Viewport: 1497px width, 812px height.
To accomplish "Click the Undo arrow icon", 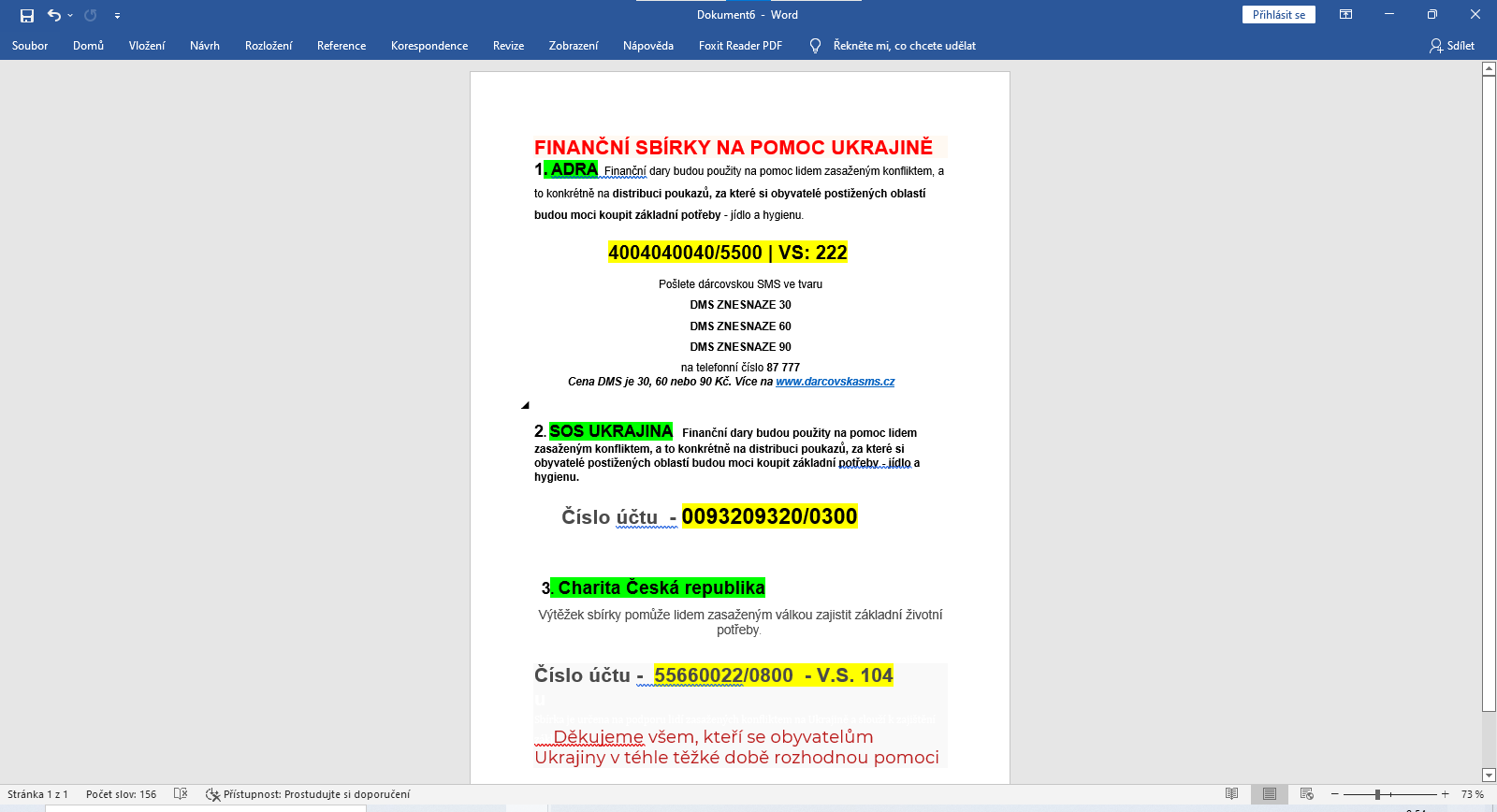I will [x=54, y=15].
